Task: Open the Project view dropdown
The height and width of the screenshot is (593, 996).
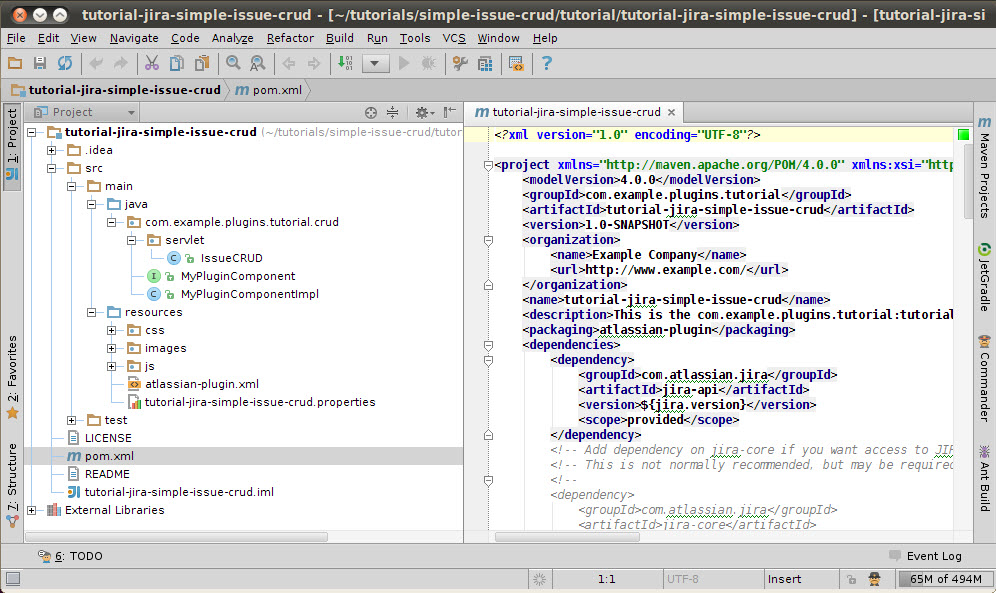Action: pyautogui.click(x=82, y=113)
